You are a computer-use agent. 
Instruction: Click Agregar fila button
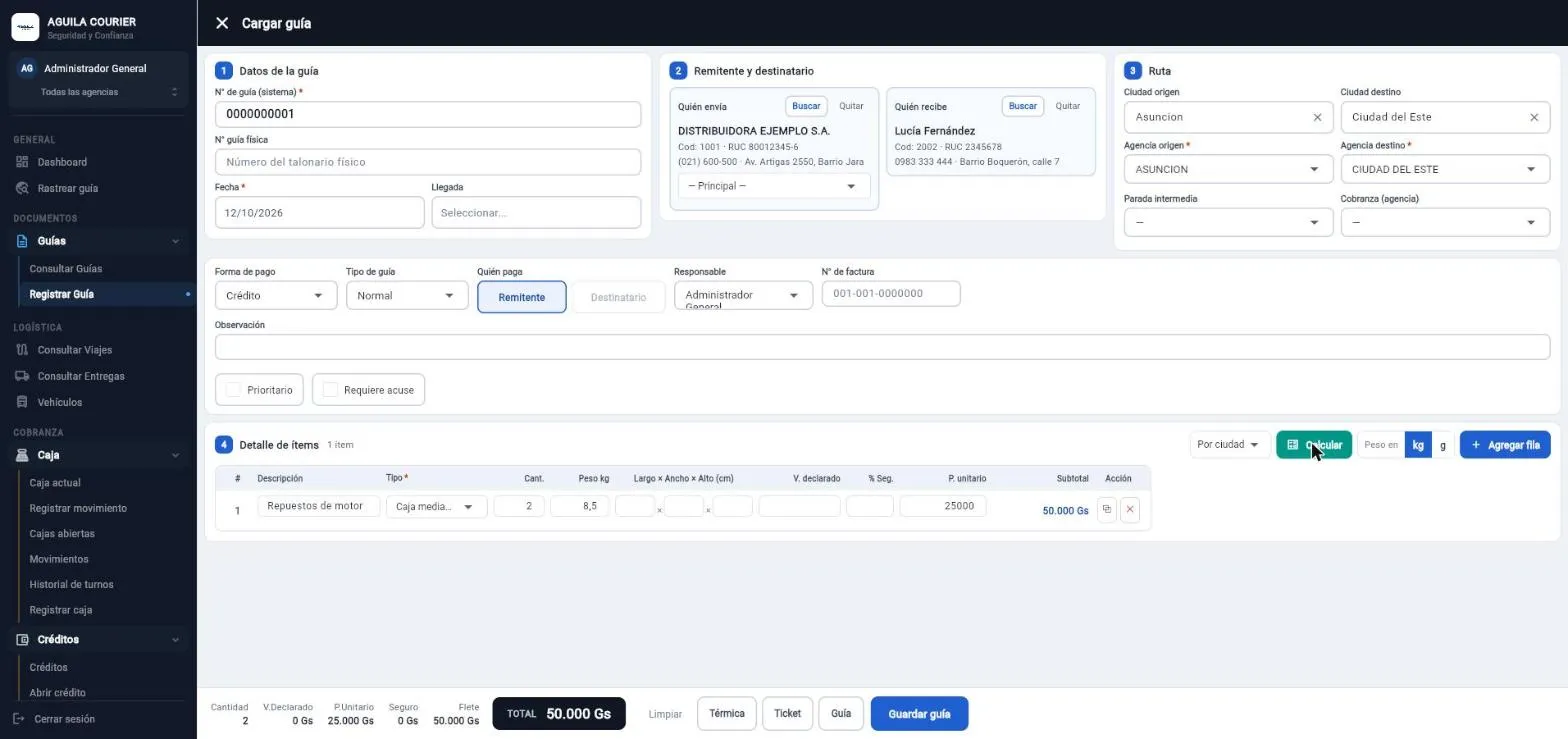(x=1505, y=445)
